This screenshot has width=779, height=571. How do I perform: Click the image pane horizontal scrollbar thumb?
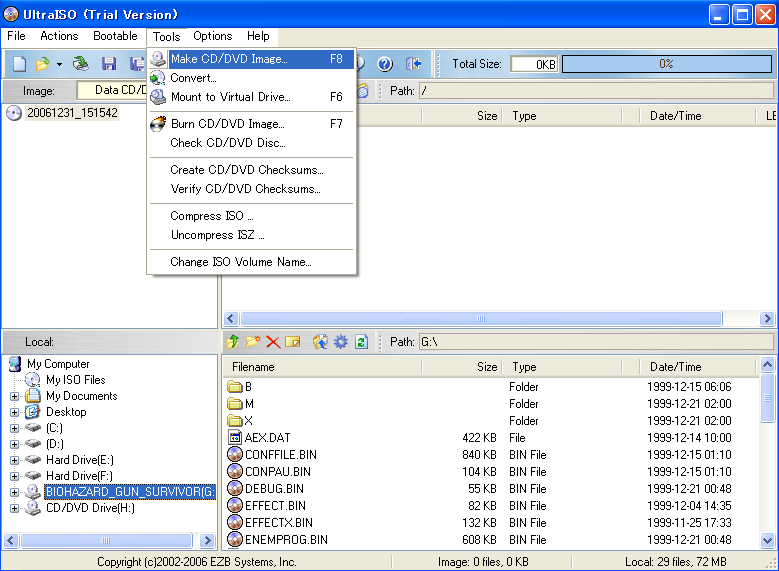(x=480, y=318)
